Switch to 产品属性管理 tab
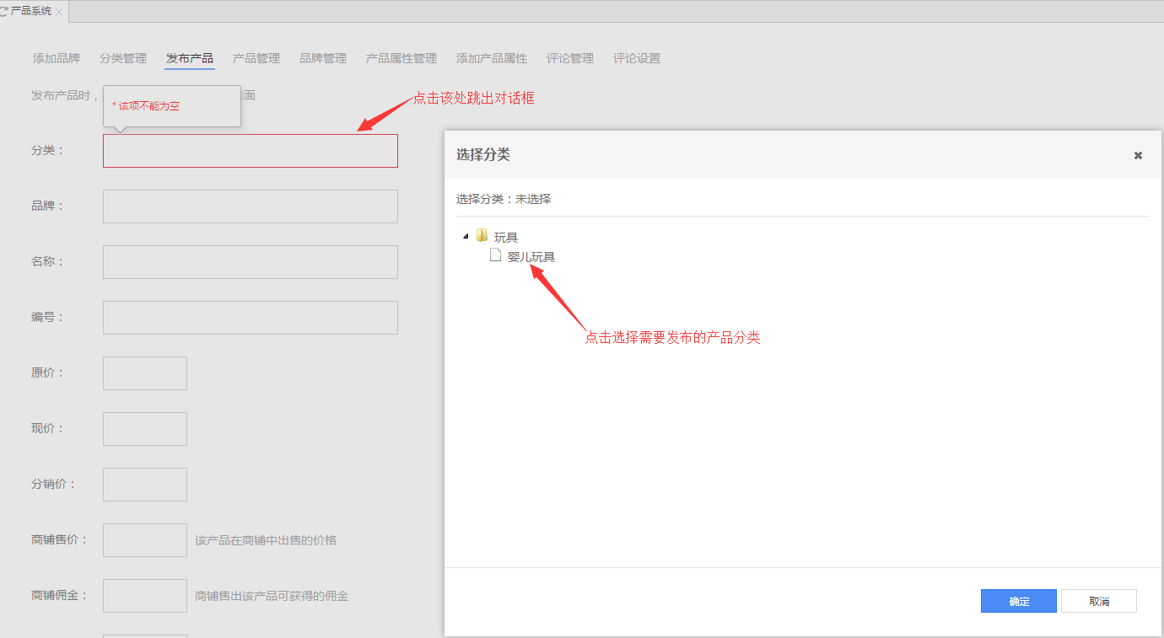 point(401,58)
